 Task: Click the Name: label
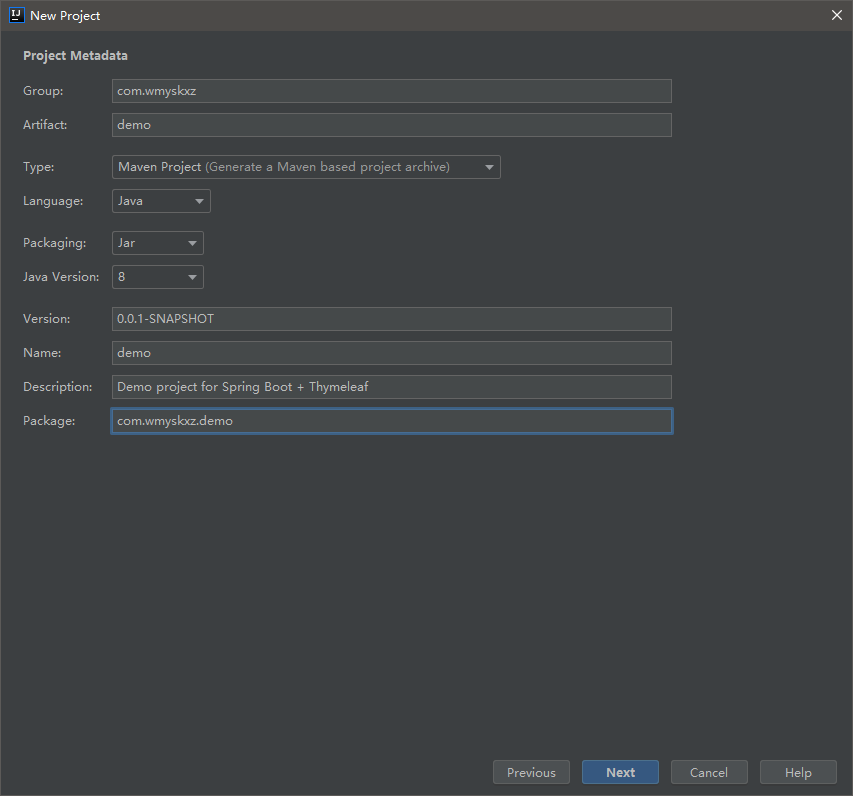pos(42,353)
